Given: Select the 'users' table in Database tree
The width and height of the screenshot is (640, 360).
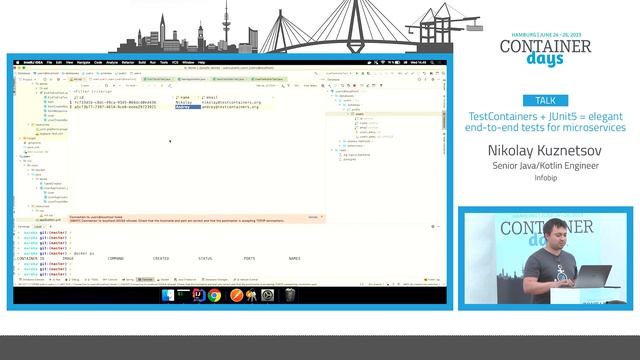Looking at the screenshot, I should [x=359, y=113].
